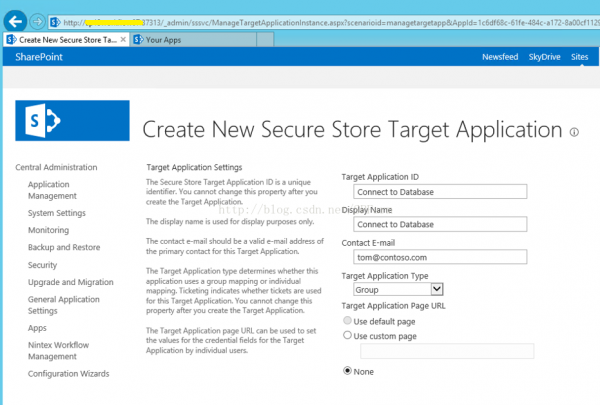This screenshot has height=405, width=600.
Task: Open Nintex Workflow Management in sidebar
Action: coord(58,351)
